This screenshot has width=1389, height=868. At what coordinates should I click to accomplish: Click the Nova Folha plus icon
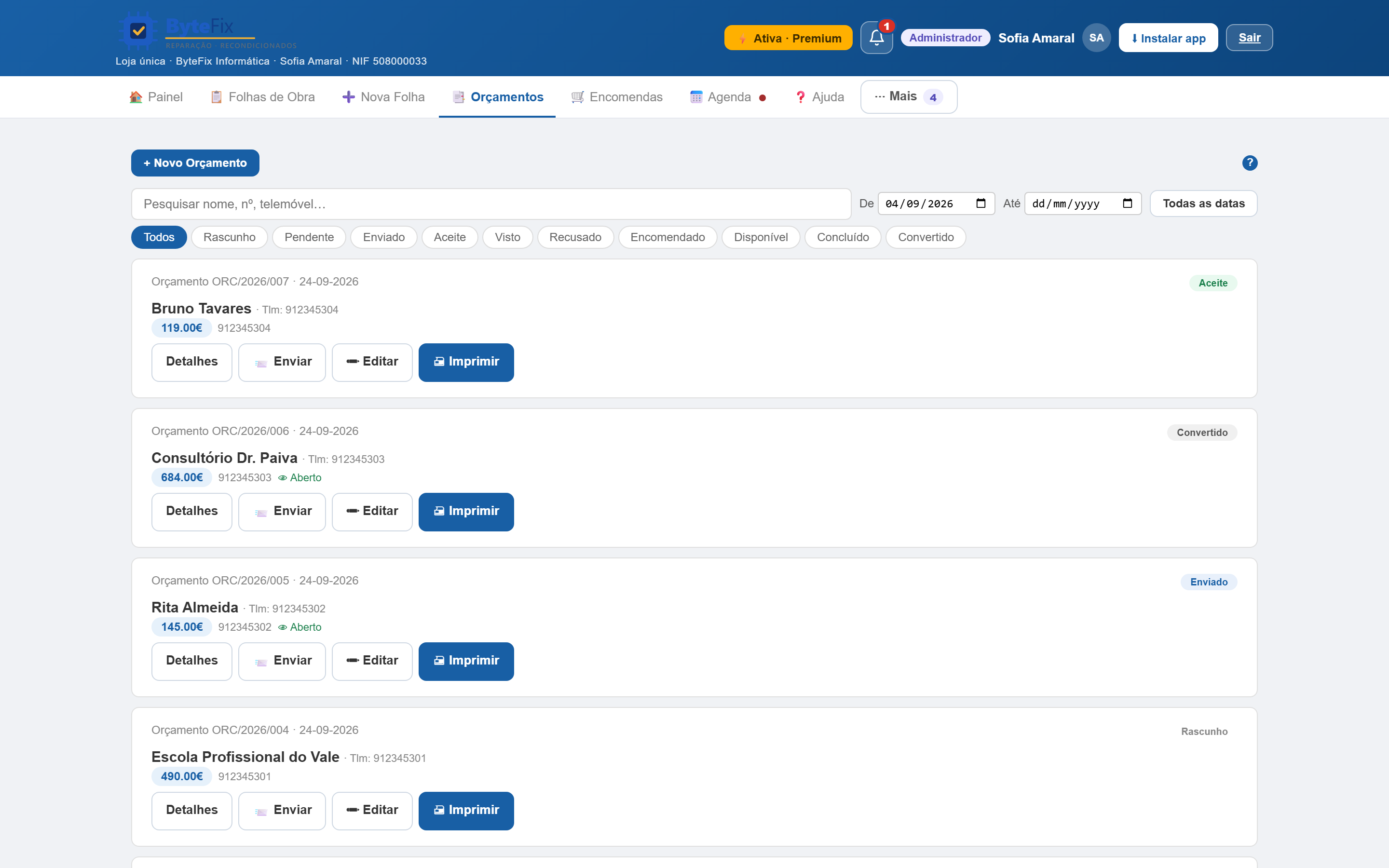coord(348,97)
